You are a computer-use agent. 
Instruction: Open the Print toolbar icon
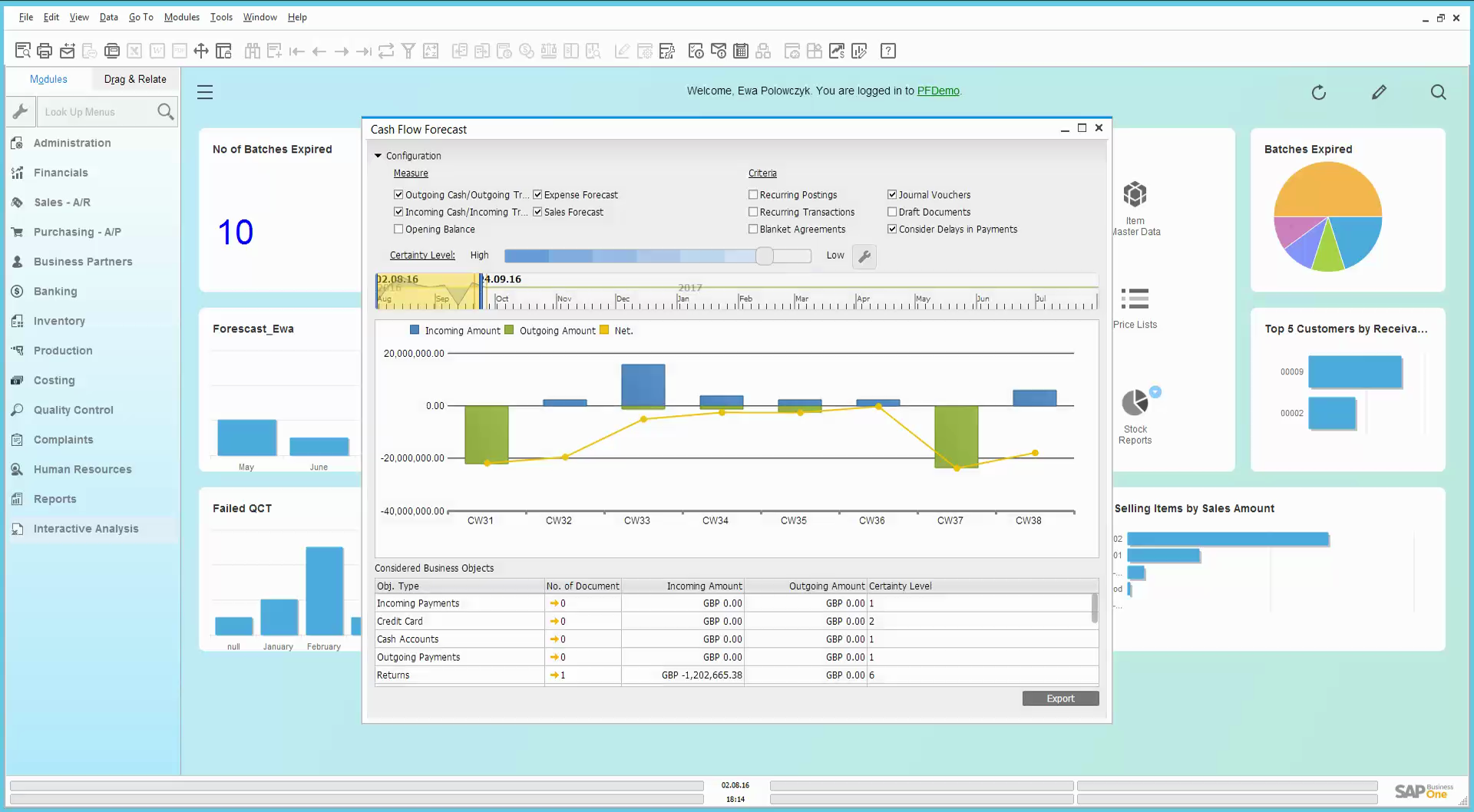point(45,51)
